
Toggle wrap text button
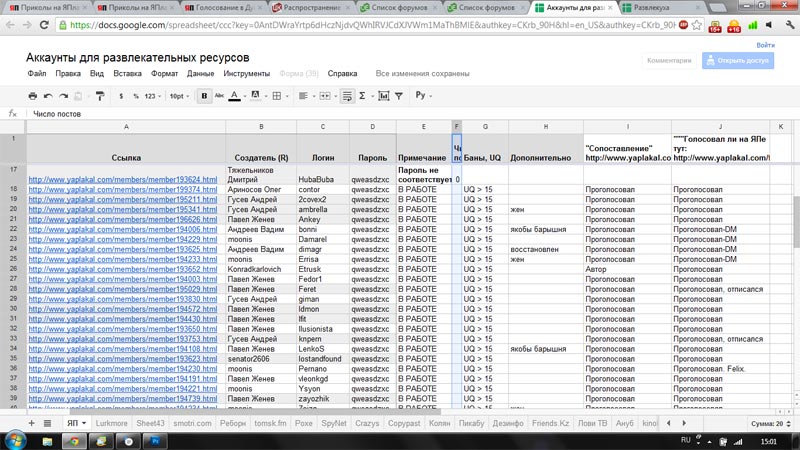click(346, 96)
